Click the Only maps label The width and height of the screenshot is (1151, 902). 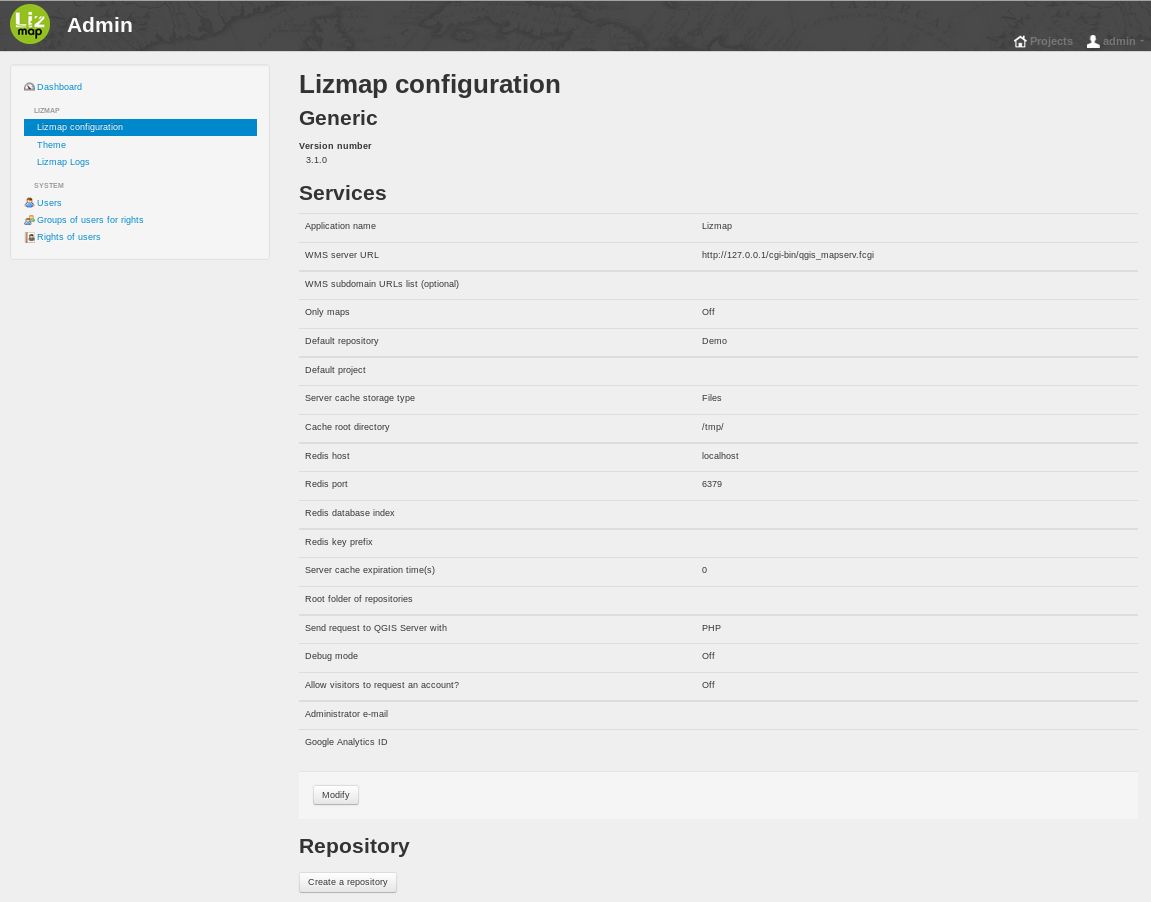coord(327,312)
